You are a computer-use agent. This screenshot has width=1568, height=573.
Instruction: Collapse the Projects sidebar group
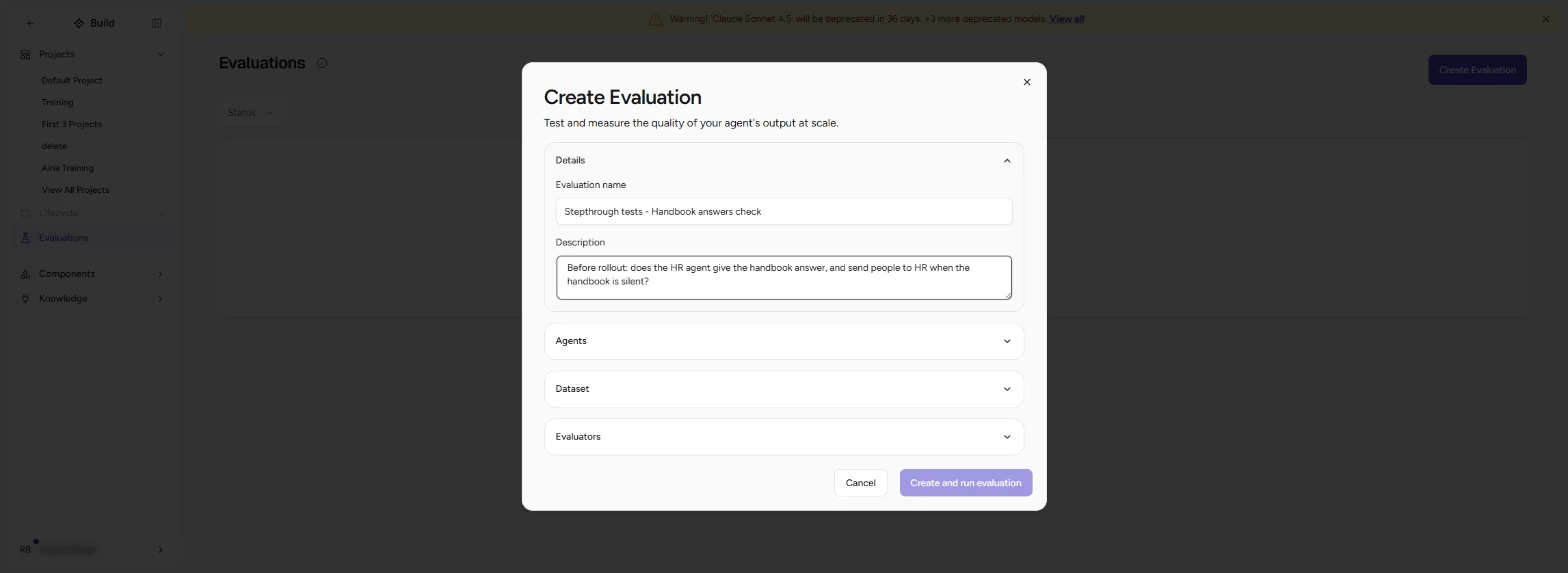tap(160, 54)
